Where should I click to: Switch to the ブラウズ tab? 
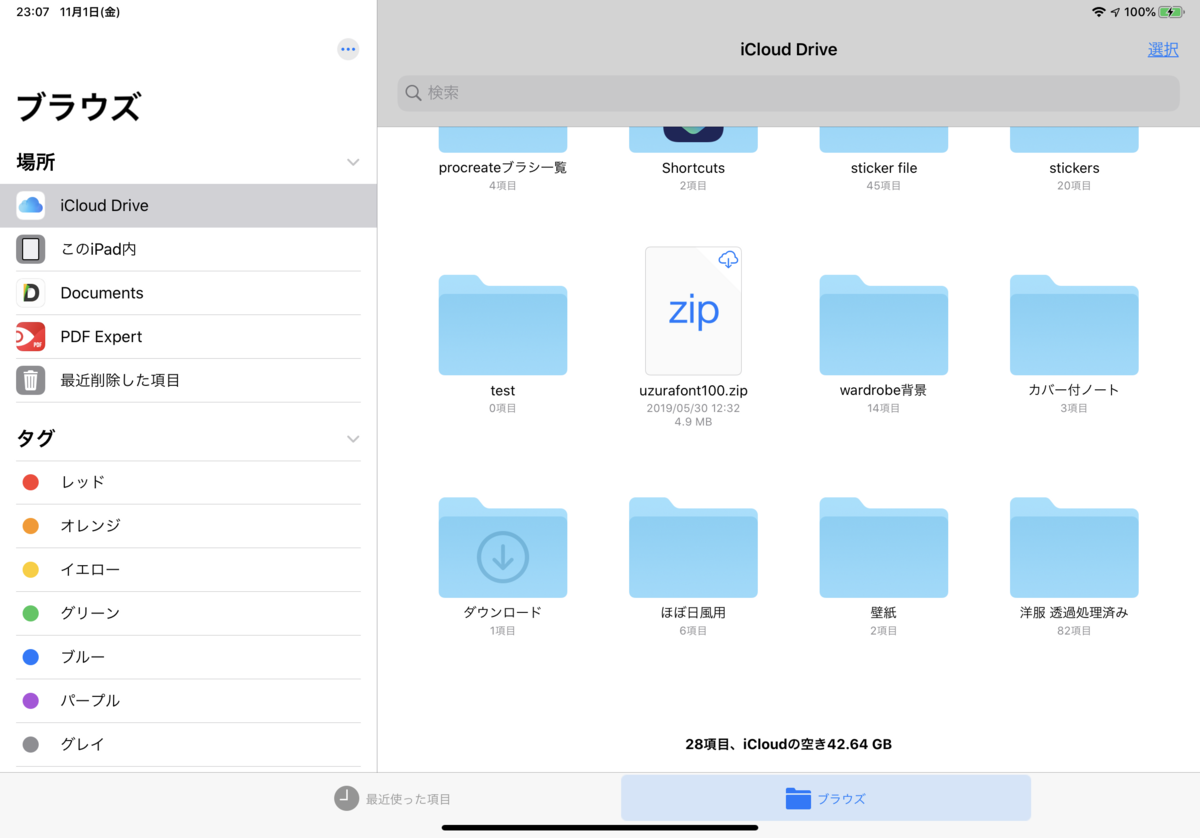coord(826,798)
